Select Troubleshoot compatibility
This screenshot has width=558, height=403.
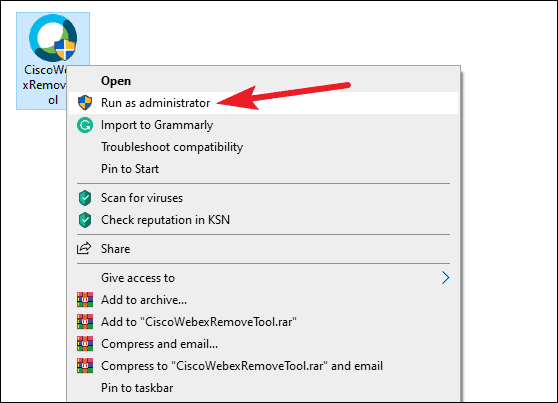click(263, 147)
